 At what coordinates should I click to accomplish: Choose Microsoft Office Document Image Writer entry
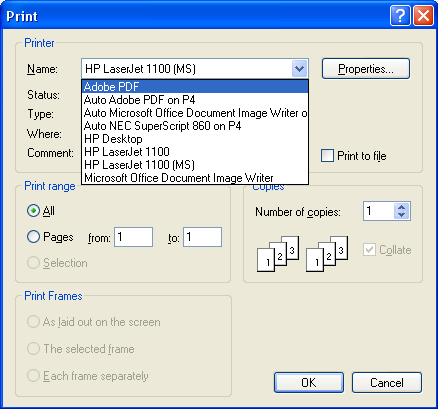pos(195,178)
